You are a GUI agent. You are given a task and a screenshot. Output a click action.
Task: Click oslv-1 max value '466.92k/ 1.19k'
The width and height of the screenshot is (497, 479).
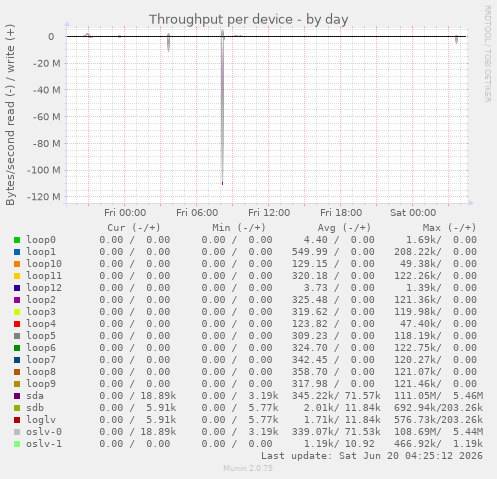438,444
